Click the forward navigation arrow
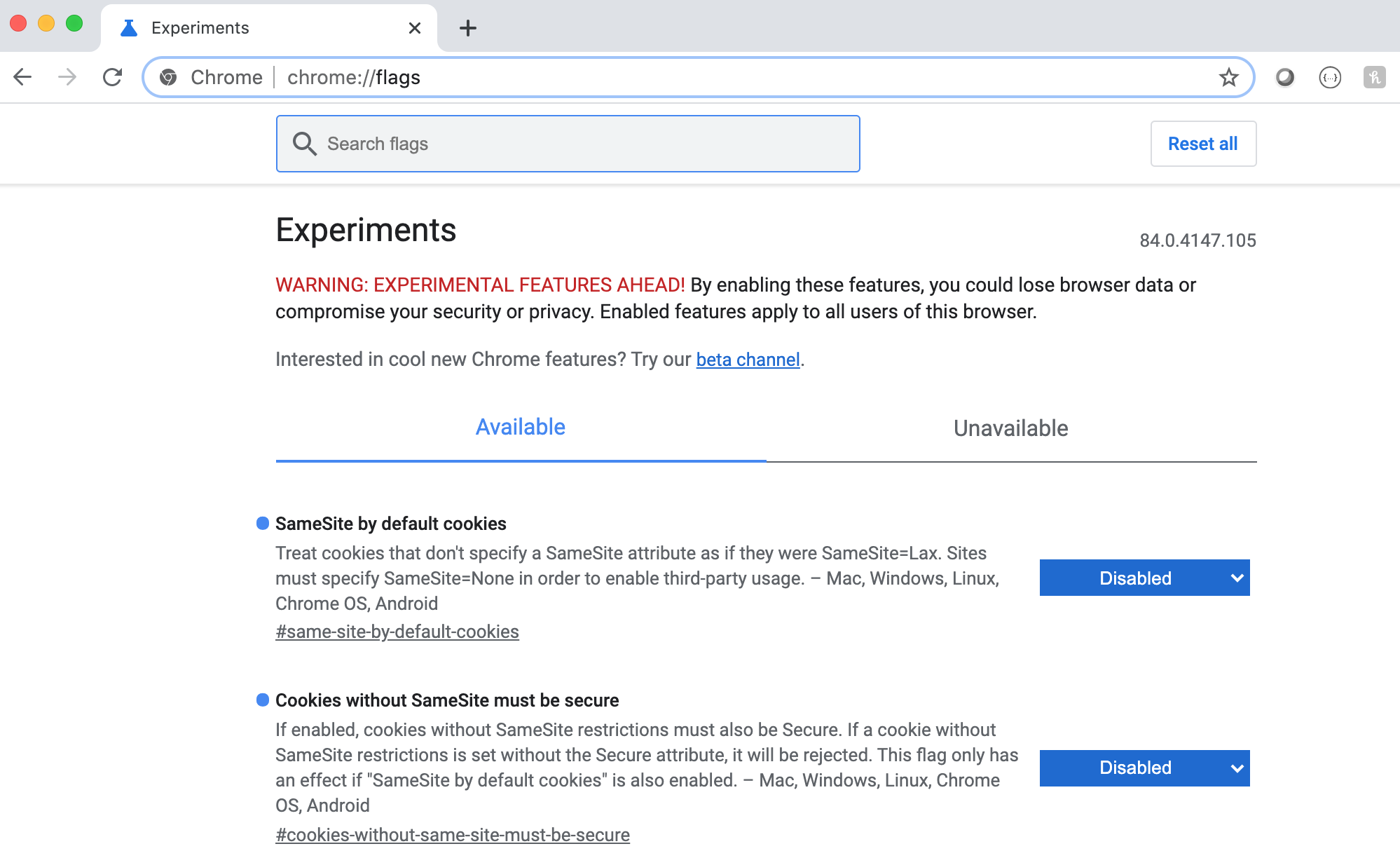Viewport: 1400px width, 858px height. pyautogui.click(x=67, y=77)
